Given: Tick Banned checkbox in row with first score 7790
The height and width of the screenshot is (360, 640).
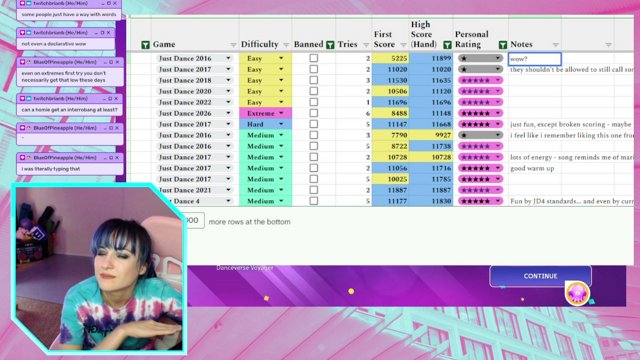Looking at the screenshot, I should 313,135.
